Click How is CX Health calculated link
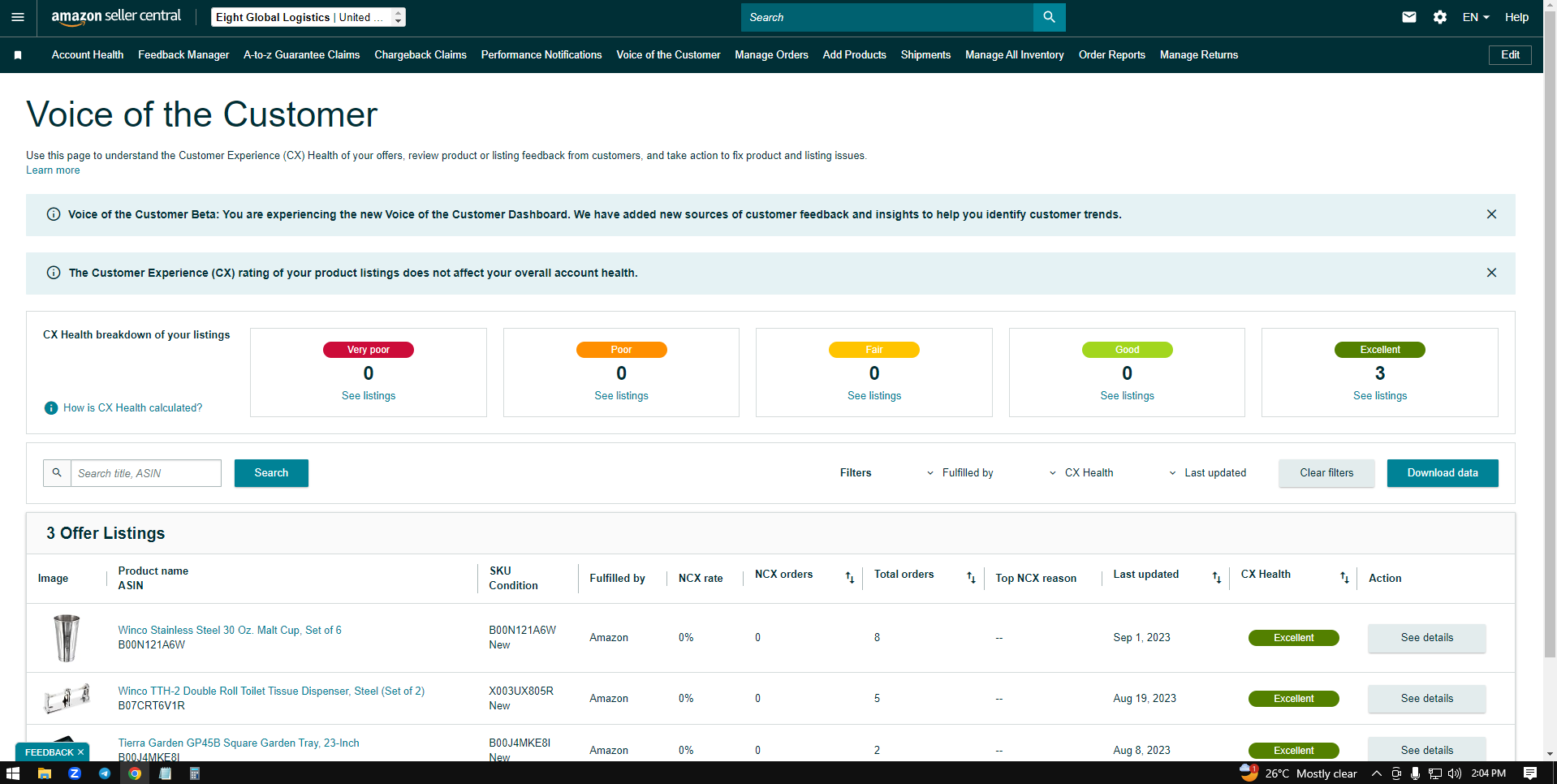The width and height of the screenshot is (1557, 784). point(133,408)
